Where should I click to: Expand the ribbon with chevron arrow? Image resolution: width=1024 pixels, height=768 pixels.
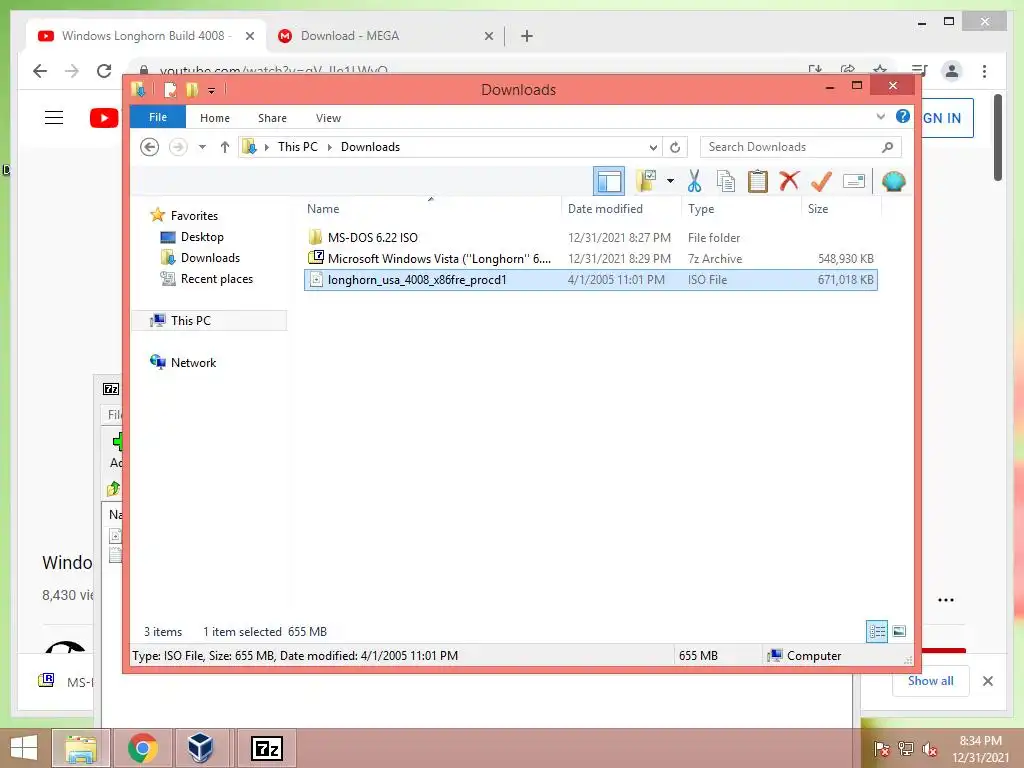pos(880,117)
